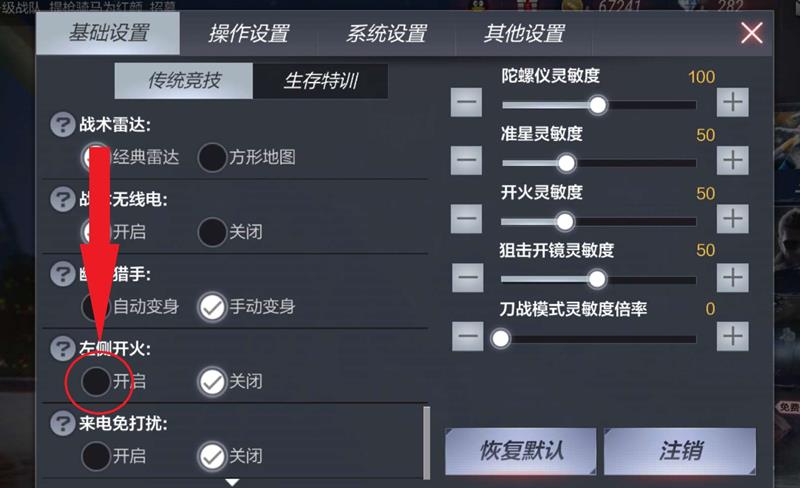Switch to 操作设置 tab
800x488 pixels.
pos(248,33)
